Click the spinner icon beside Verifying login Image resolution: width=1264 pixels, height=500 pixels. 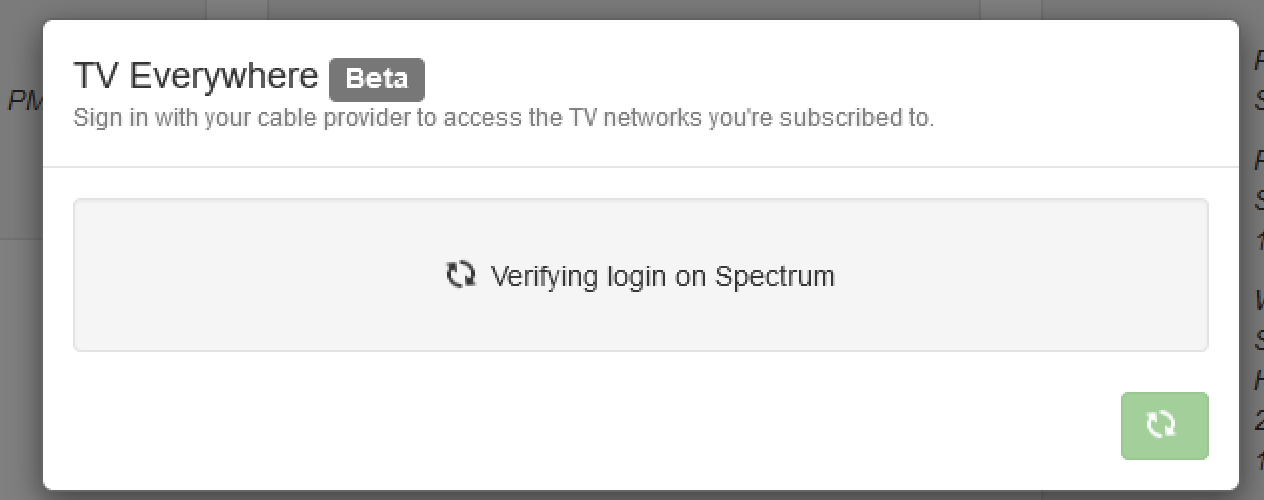click(460, 275)
